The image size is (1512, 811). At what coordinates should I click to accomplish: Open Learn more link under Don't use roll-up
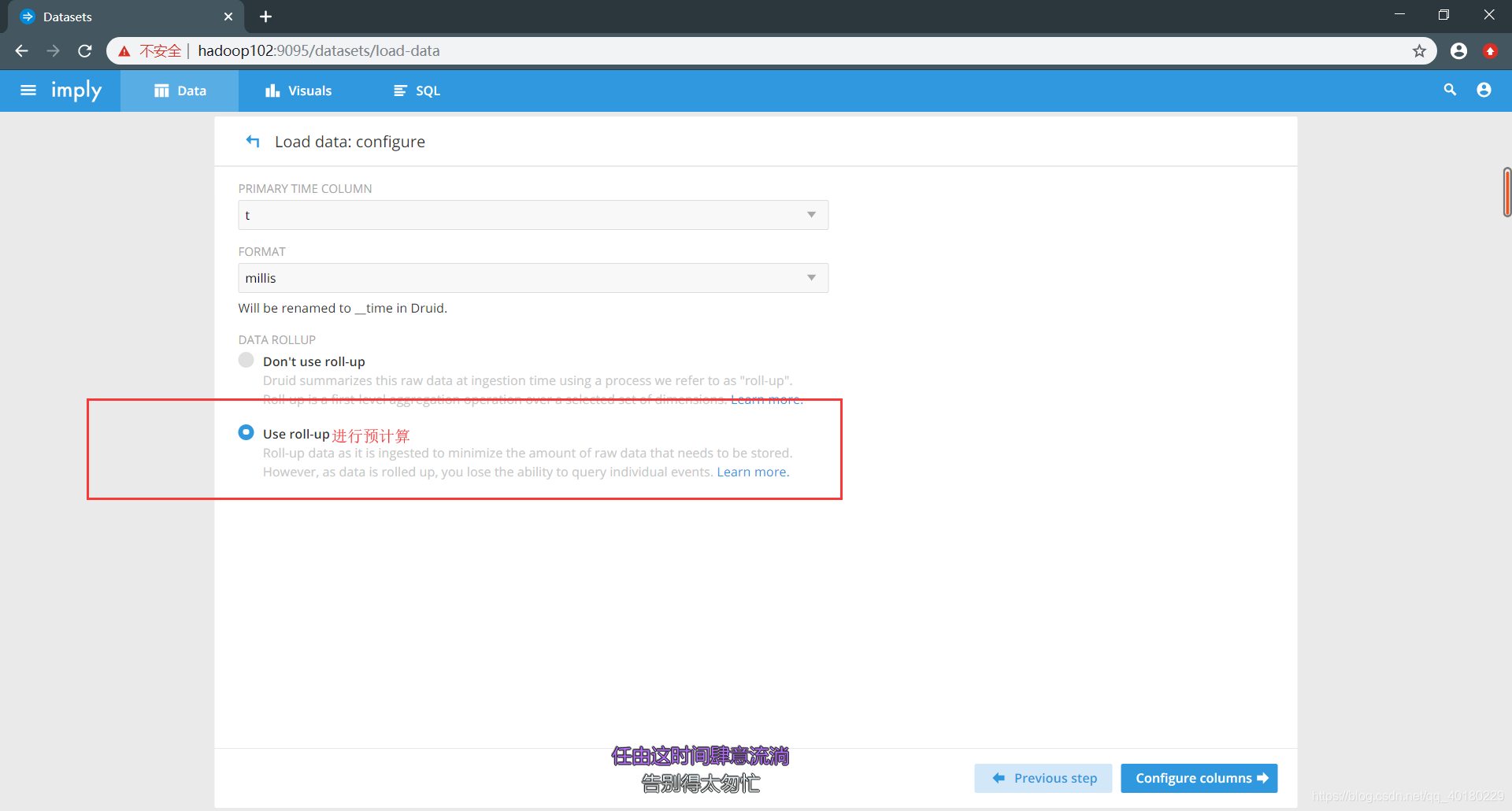click(767, 399)
